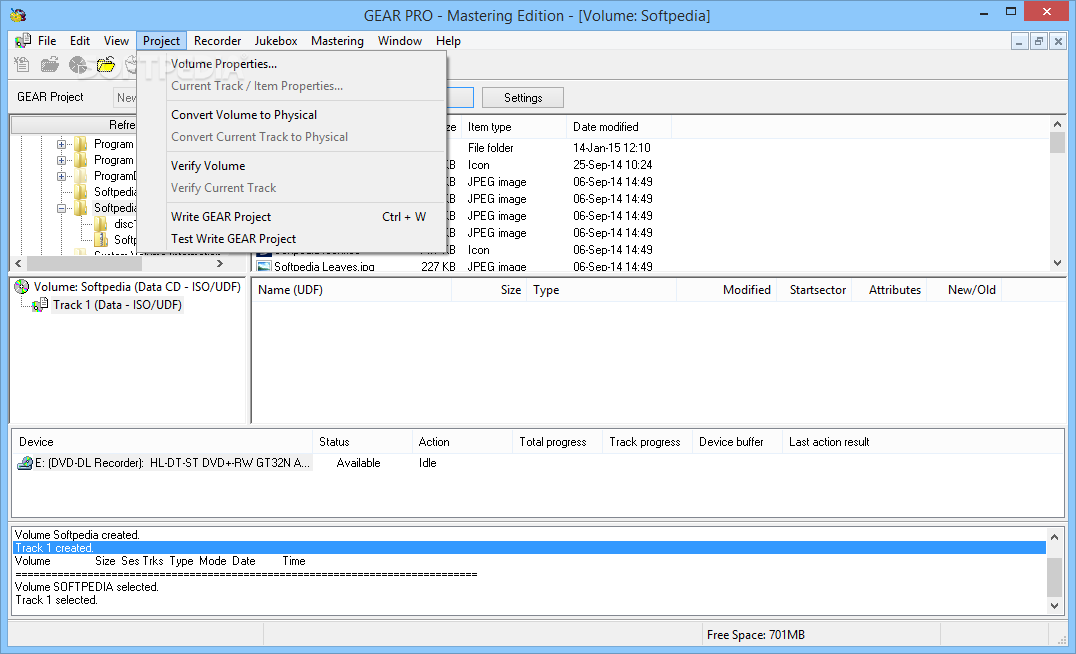Open the File menu
Image resolution: width=1076 pixels, height=654 pixels.
point(47,41)
